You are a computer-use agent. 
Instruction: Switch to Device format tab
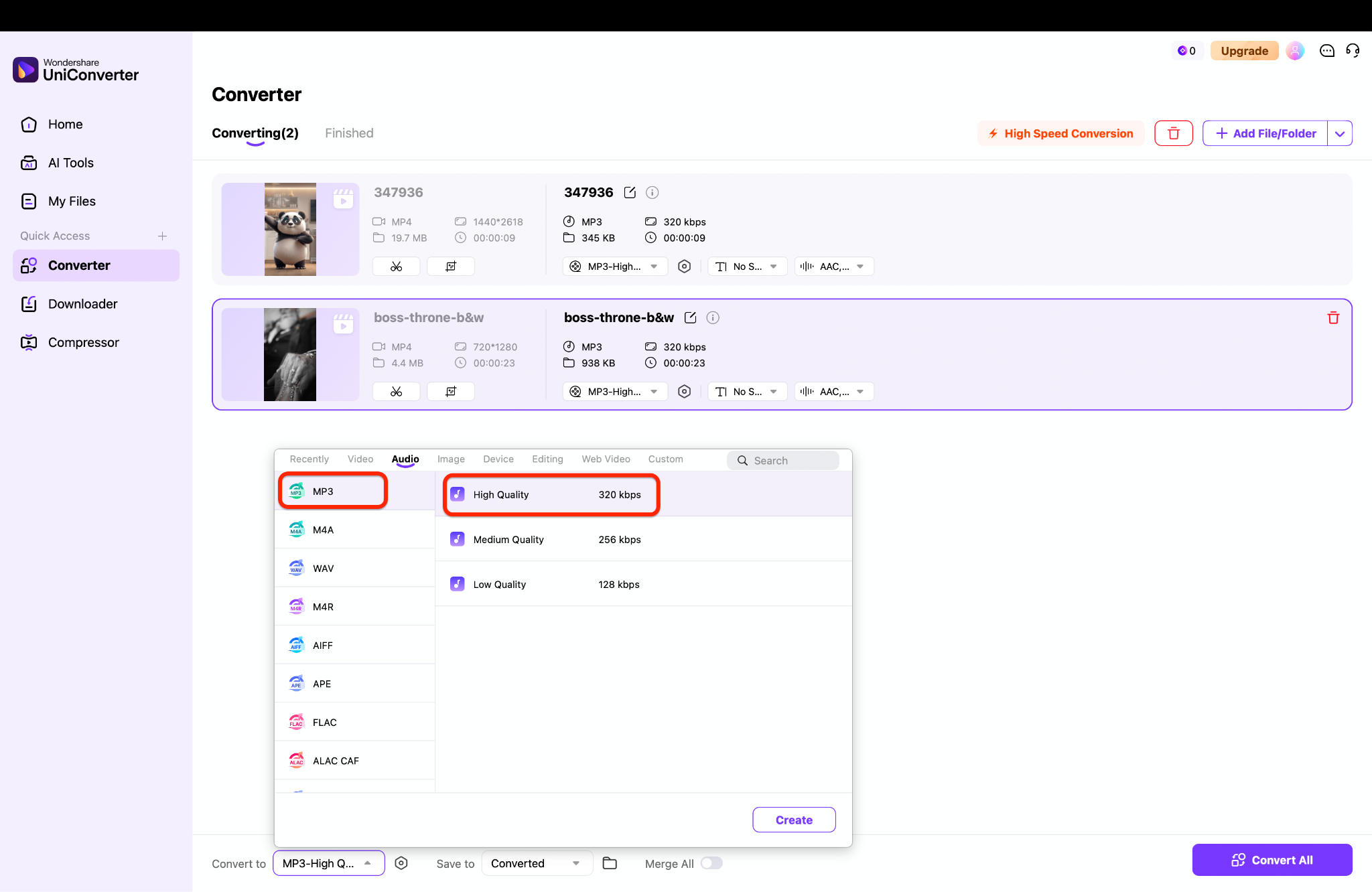[498, 459]
